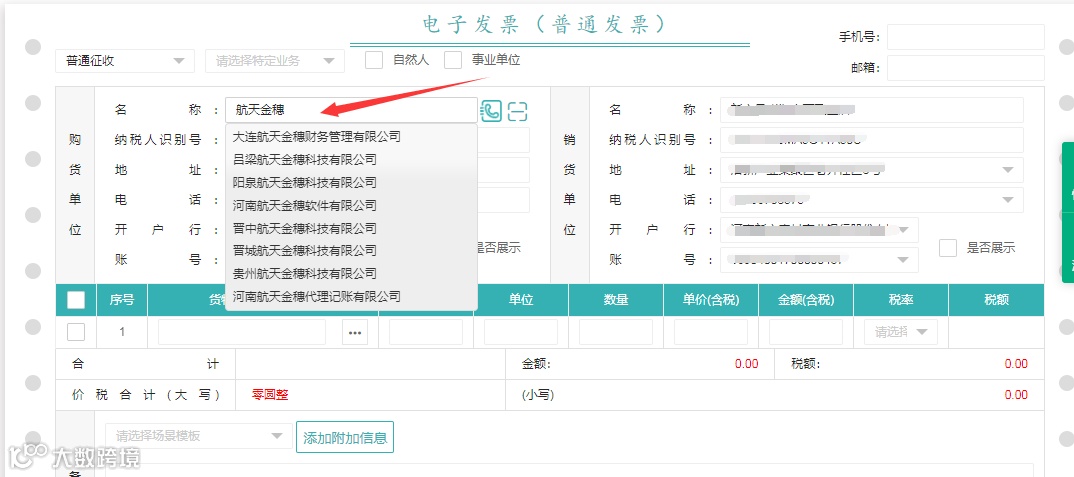
Task: Open the 税率 dropdown in row 1
Action: (x=901, y=332)
